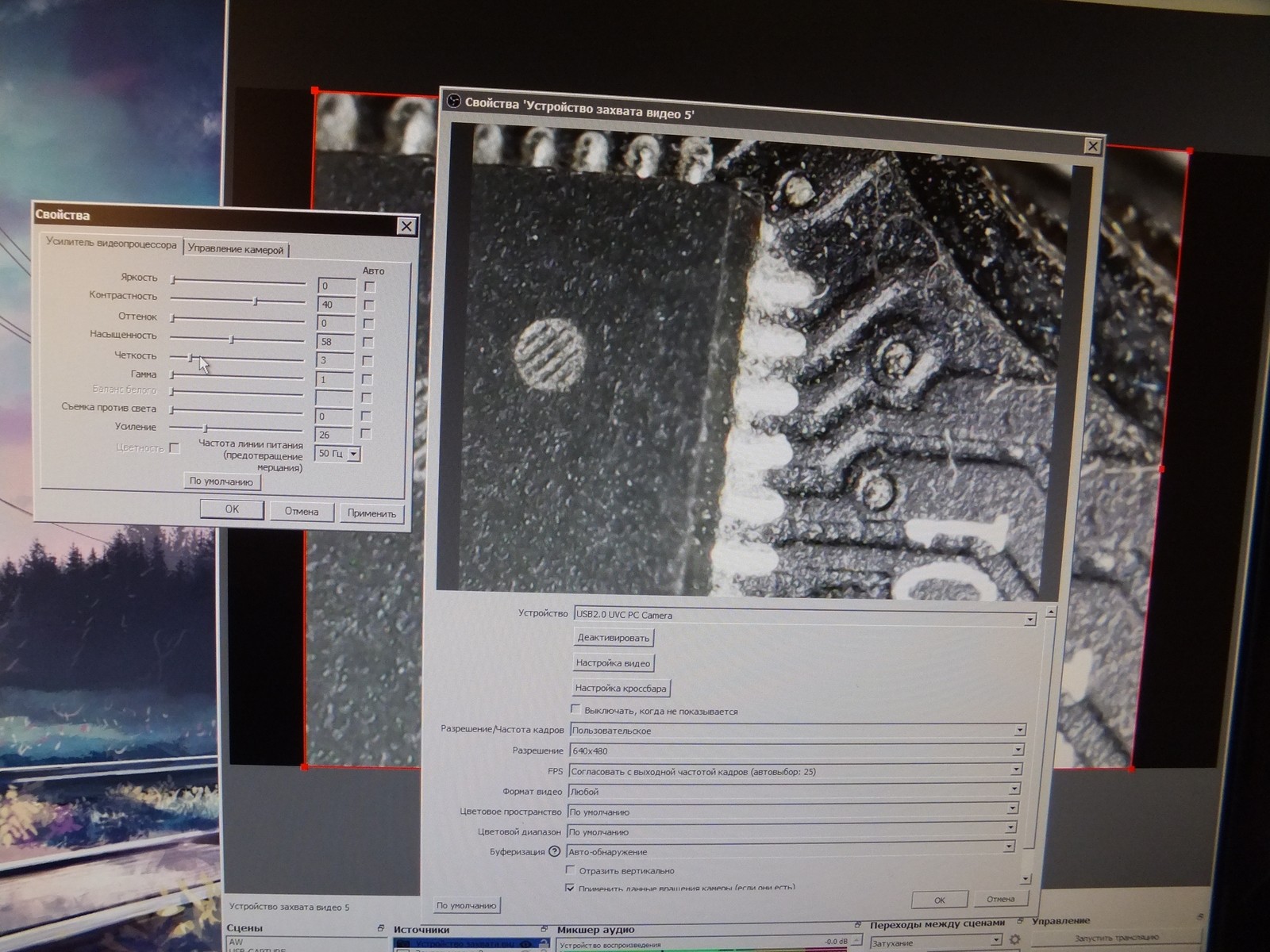Open the Устройство device dropdown
Image resolution: width=1270 pixels, height=952 pixels.
(802, 616)
